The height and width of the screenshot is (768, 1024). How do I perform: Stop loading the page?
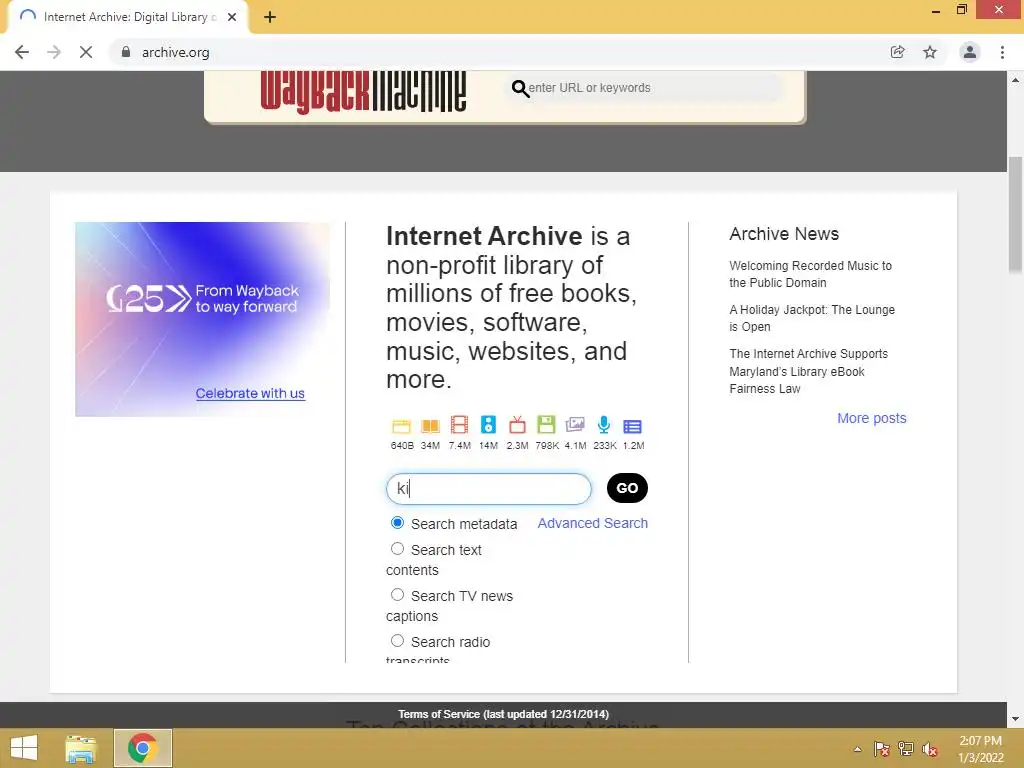pyautogui.click(x=86, y=52)
